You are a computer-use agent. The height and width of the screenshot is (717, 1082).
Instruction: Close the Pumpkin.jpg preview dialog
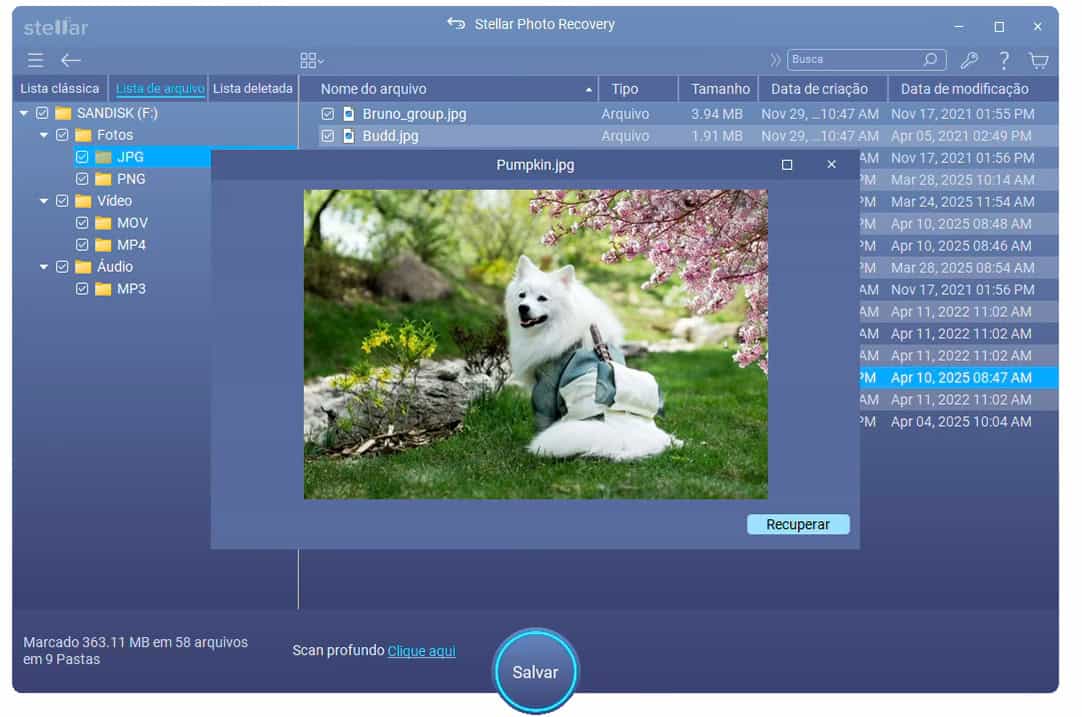831,165
